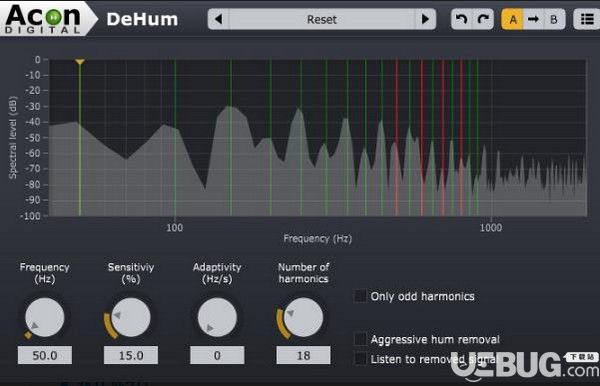Click the undo arrow icon
Screen dimensions: 600x386
pos(461,19)
